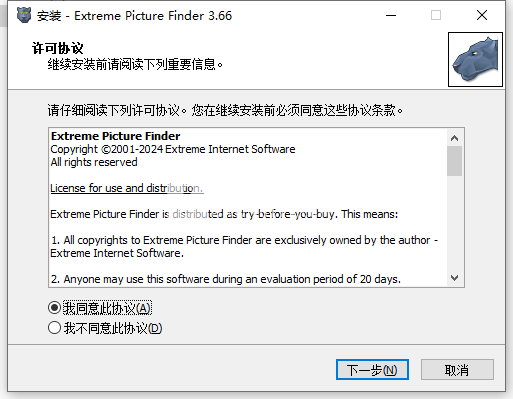513x399 pixels.
Task: Click the panther logo image at top right
Action: tap(475, 59)
